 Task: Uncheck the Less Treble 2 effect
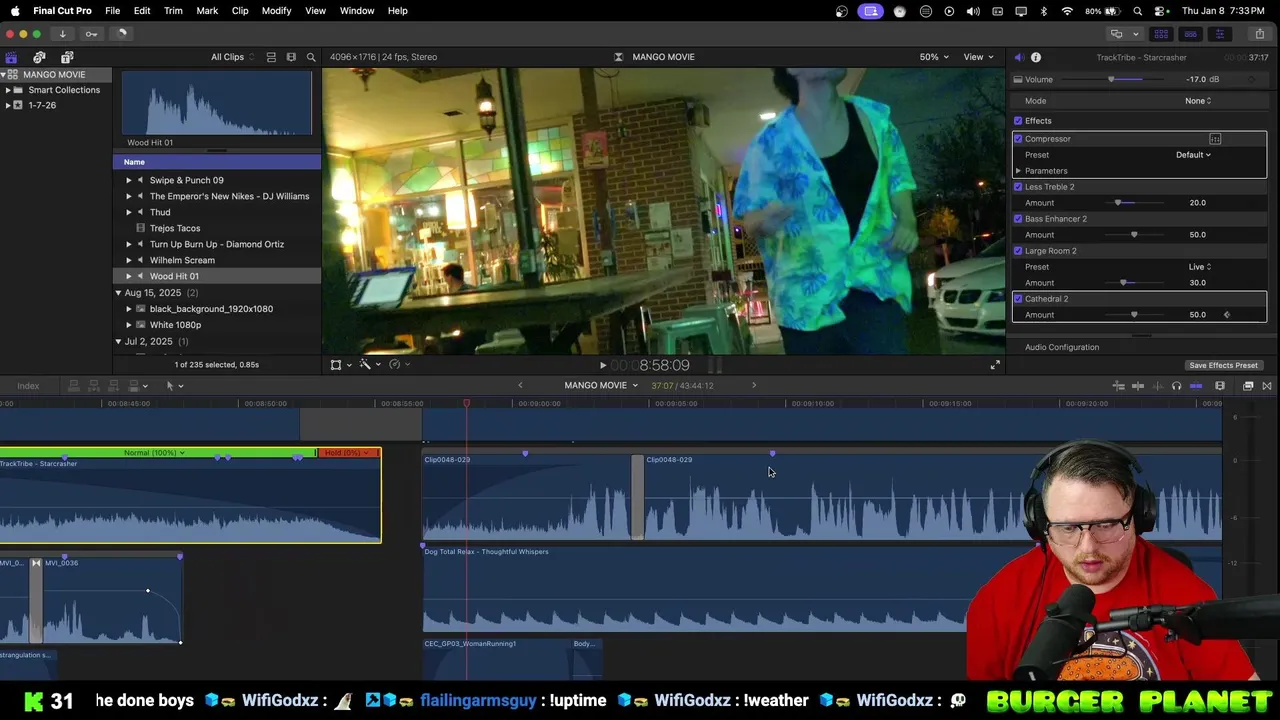(x=1018, y=187)
